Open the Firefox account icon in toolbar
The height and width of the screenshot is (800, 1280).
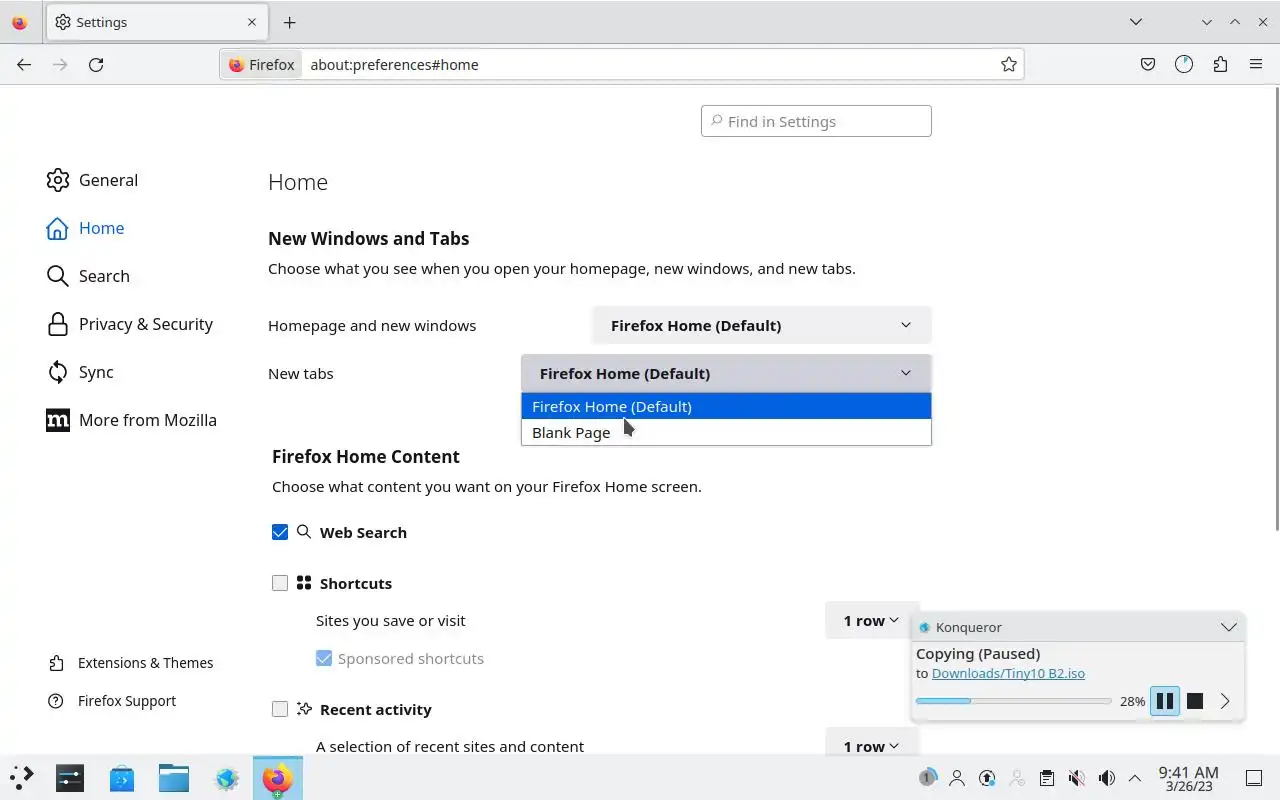[1184, 64]
